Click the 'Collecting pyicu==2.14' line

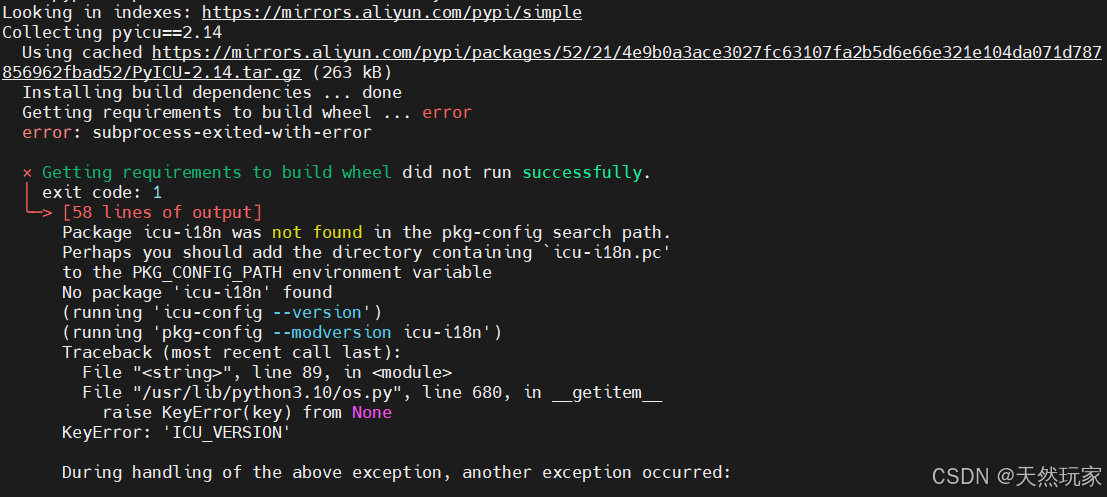pos(112,32)
